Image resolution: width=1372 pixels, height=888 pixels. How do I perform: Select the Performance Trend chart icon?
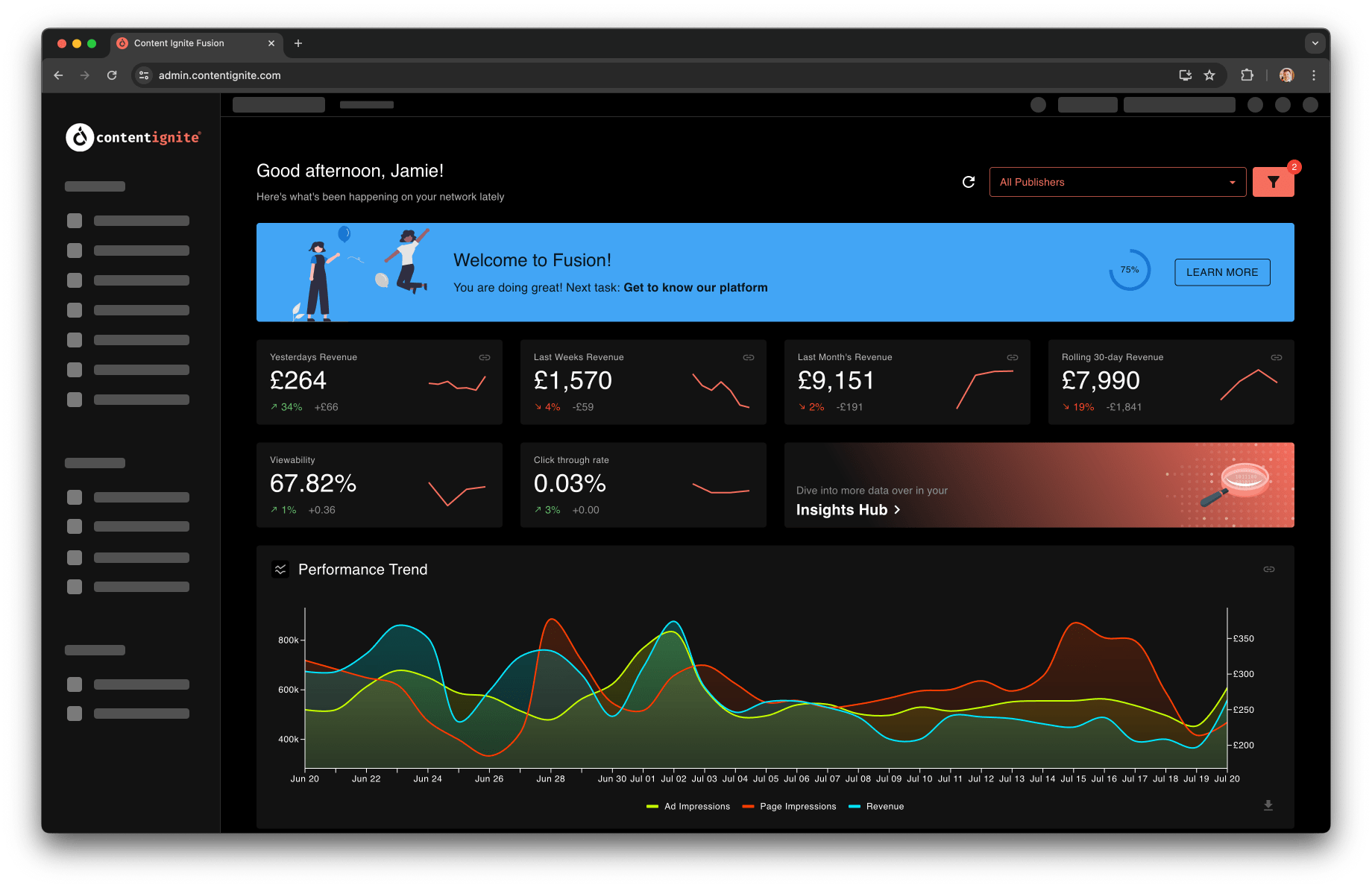(280, 568)
